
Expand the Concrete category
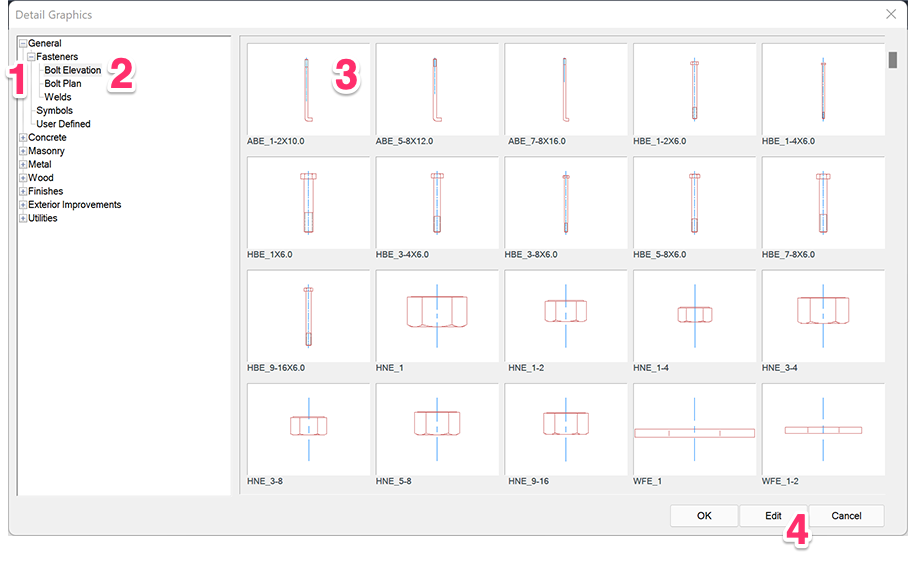(x=23, y=138)
